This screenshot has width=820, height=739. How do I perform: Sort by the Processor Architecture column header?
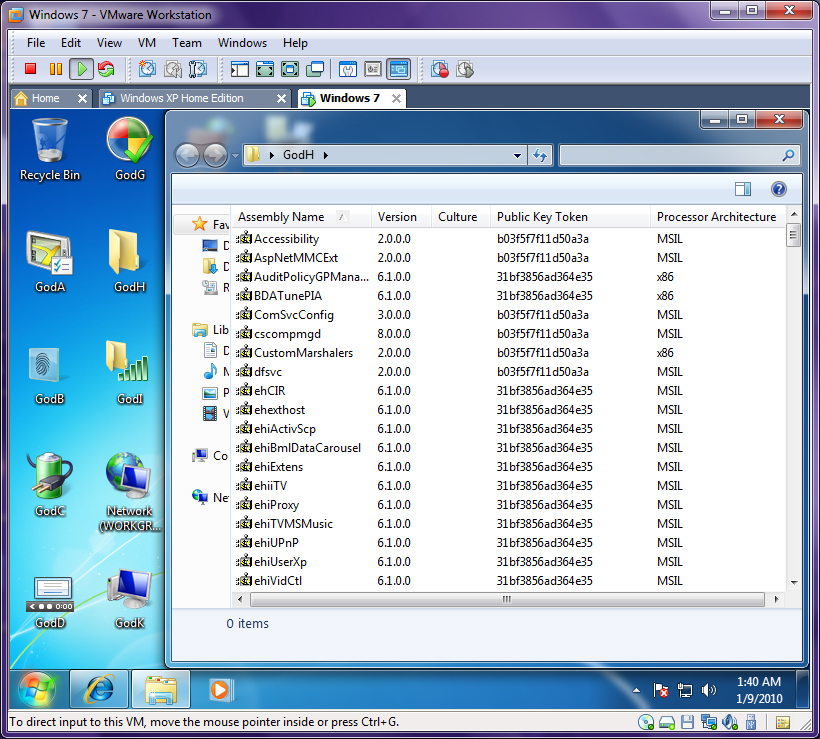[718, 217]
